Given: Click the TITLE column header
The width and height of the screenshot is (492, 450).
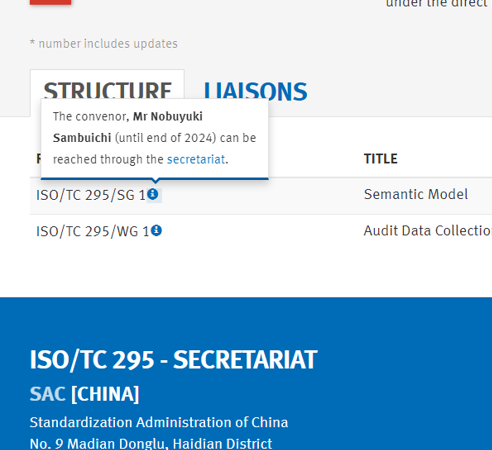Looking at the screenshot, I should click(x=381, y=159).
